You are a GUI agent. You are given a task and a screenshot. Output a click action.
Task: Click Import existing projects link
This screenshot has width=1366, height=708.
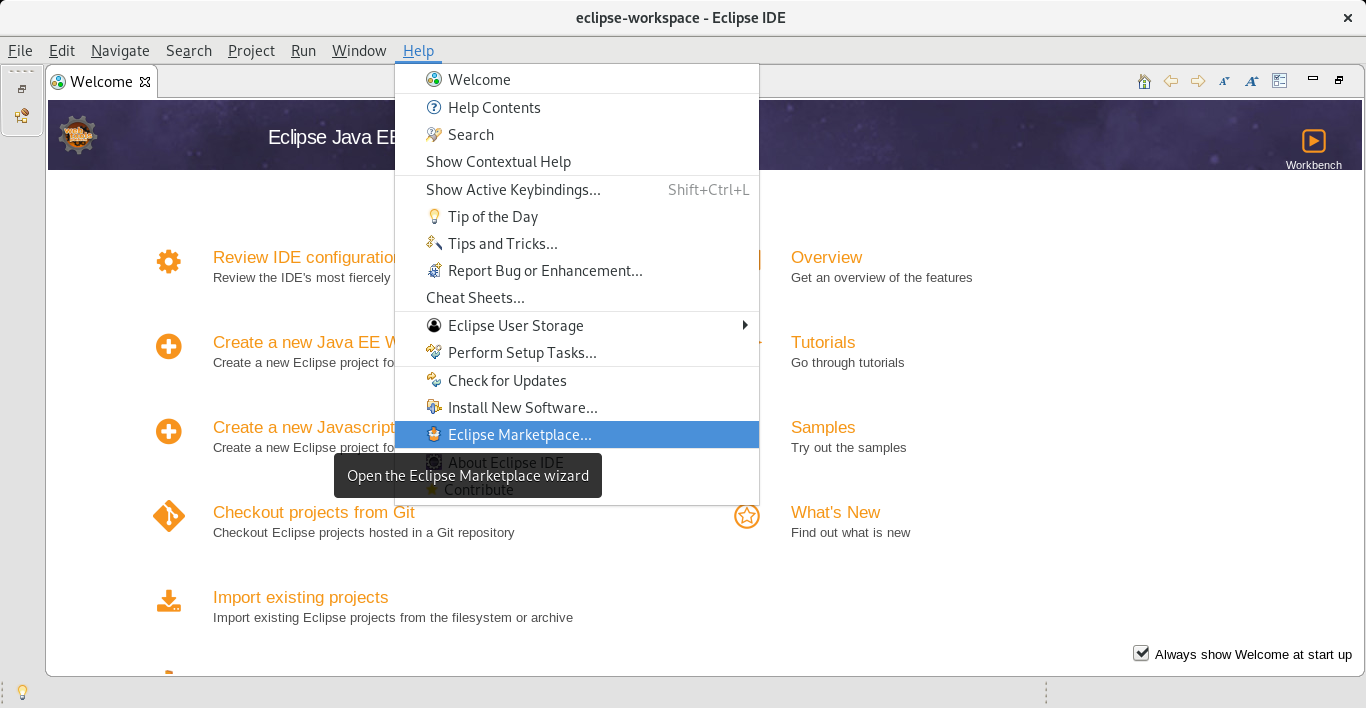point(300,597)
